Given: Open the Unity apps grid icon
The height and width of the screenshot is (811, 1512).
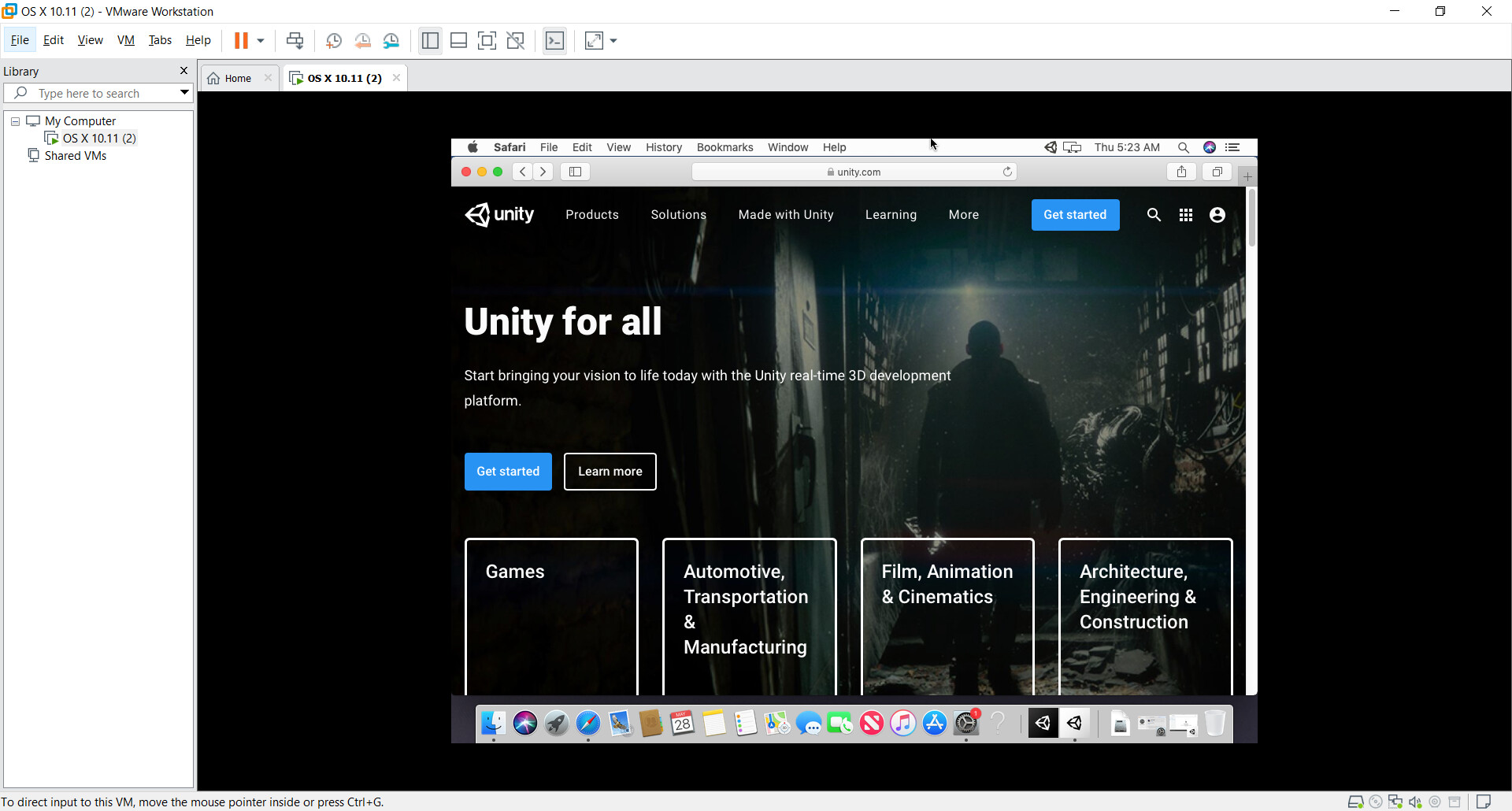Looking at the screenshot, I should tap(1186, 215).
